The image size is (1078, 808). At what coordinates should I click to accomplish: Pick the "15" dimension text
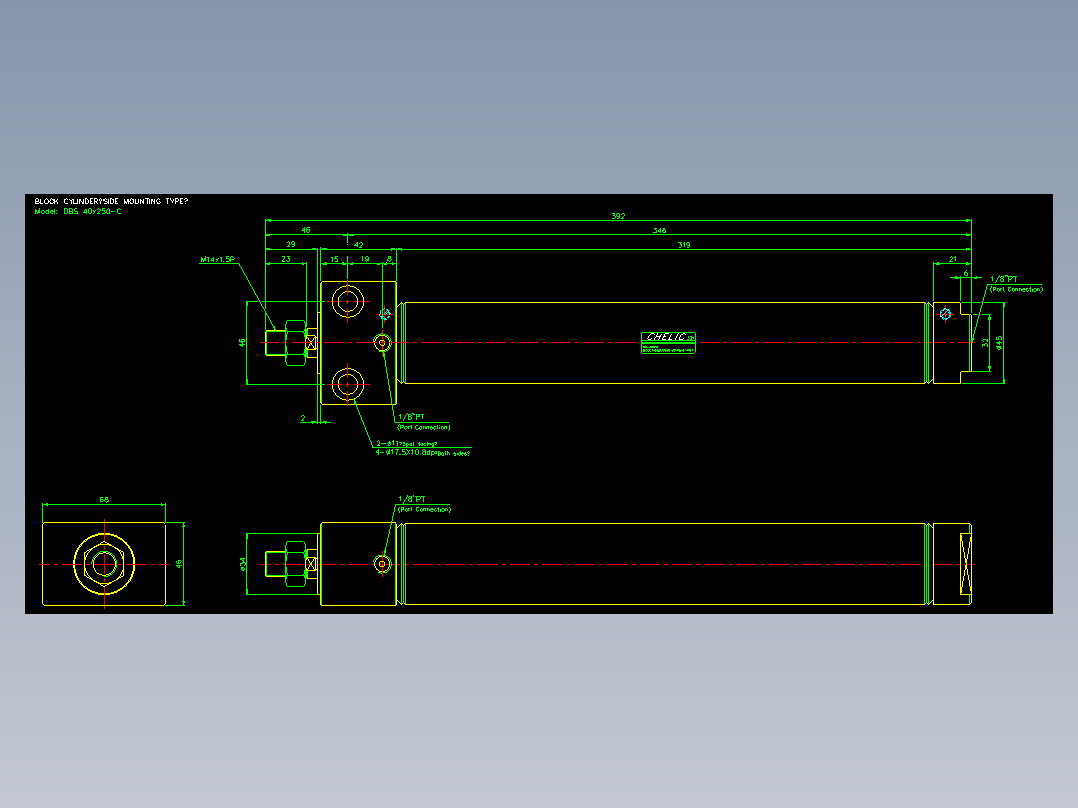coord(334,259)
